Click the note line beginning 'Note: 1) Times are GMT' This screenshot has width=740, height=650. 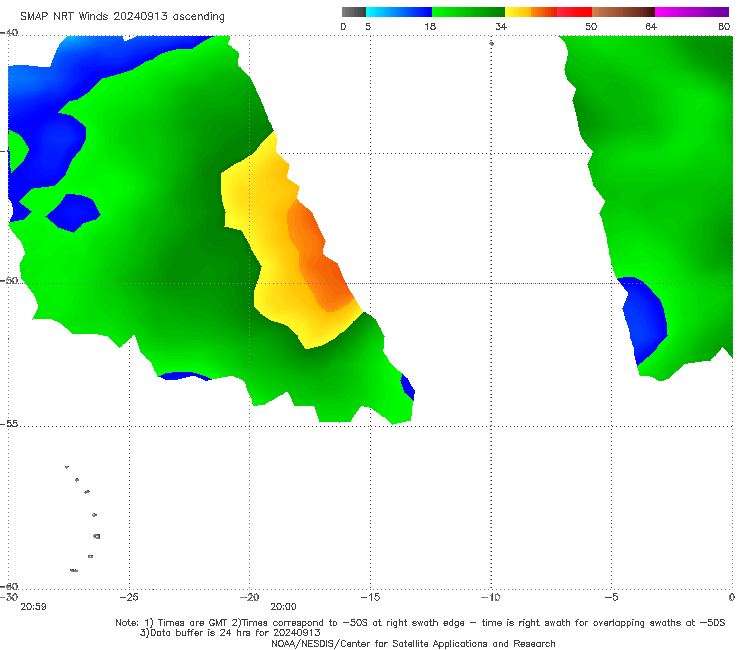coord(420,623)
